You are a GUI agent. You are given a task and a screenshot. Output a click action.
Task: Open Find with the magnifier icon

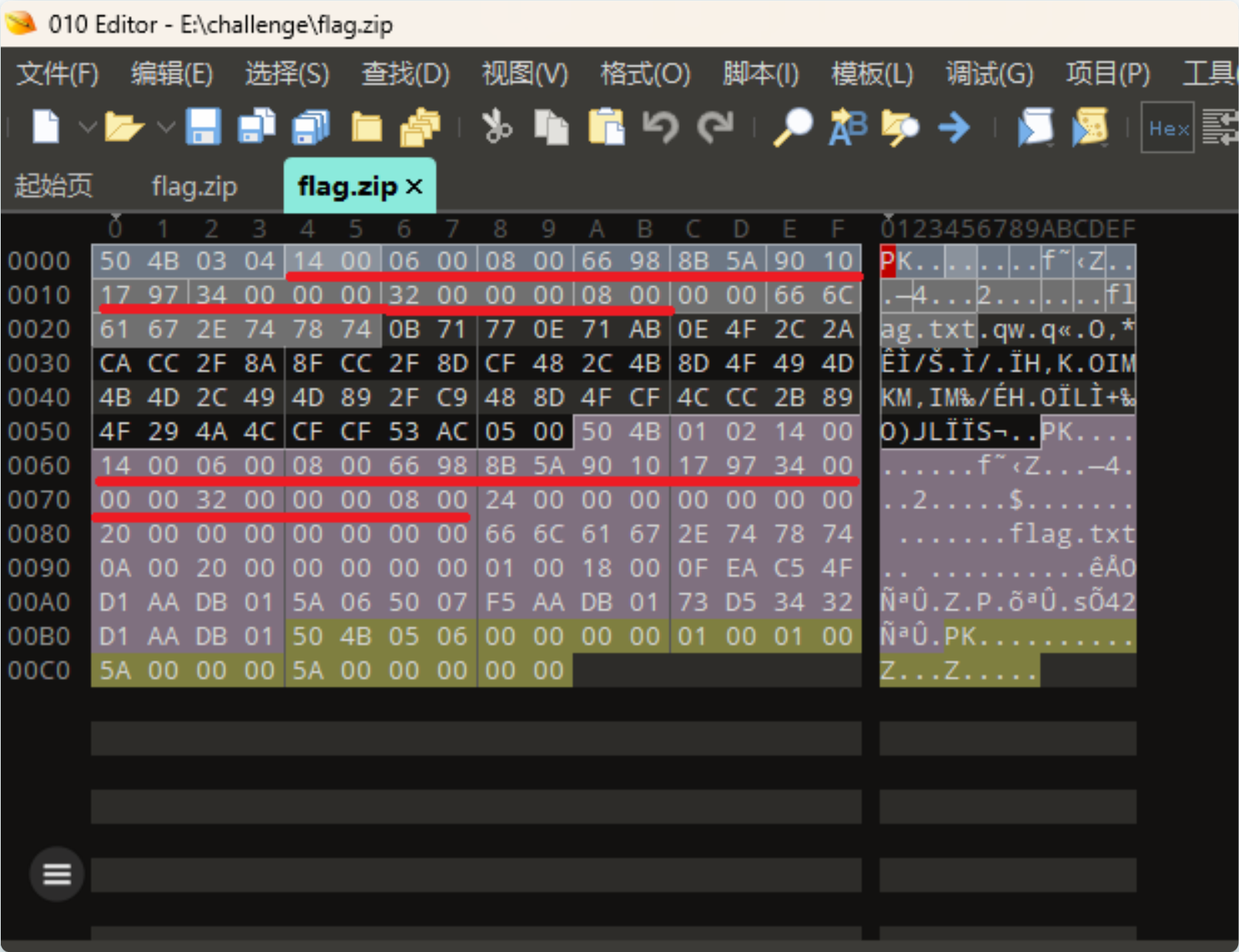click(x=793, y=127)
